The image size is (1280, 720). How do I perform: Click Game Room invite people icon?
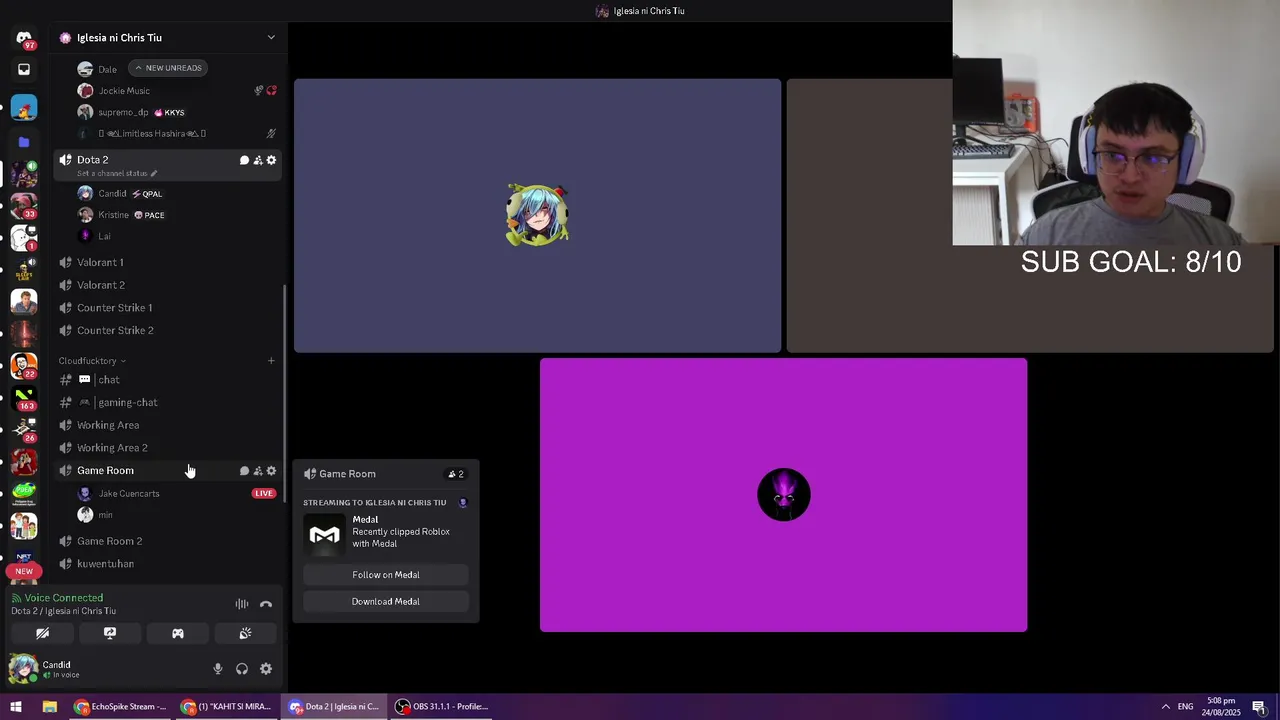coord(258,470)
